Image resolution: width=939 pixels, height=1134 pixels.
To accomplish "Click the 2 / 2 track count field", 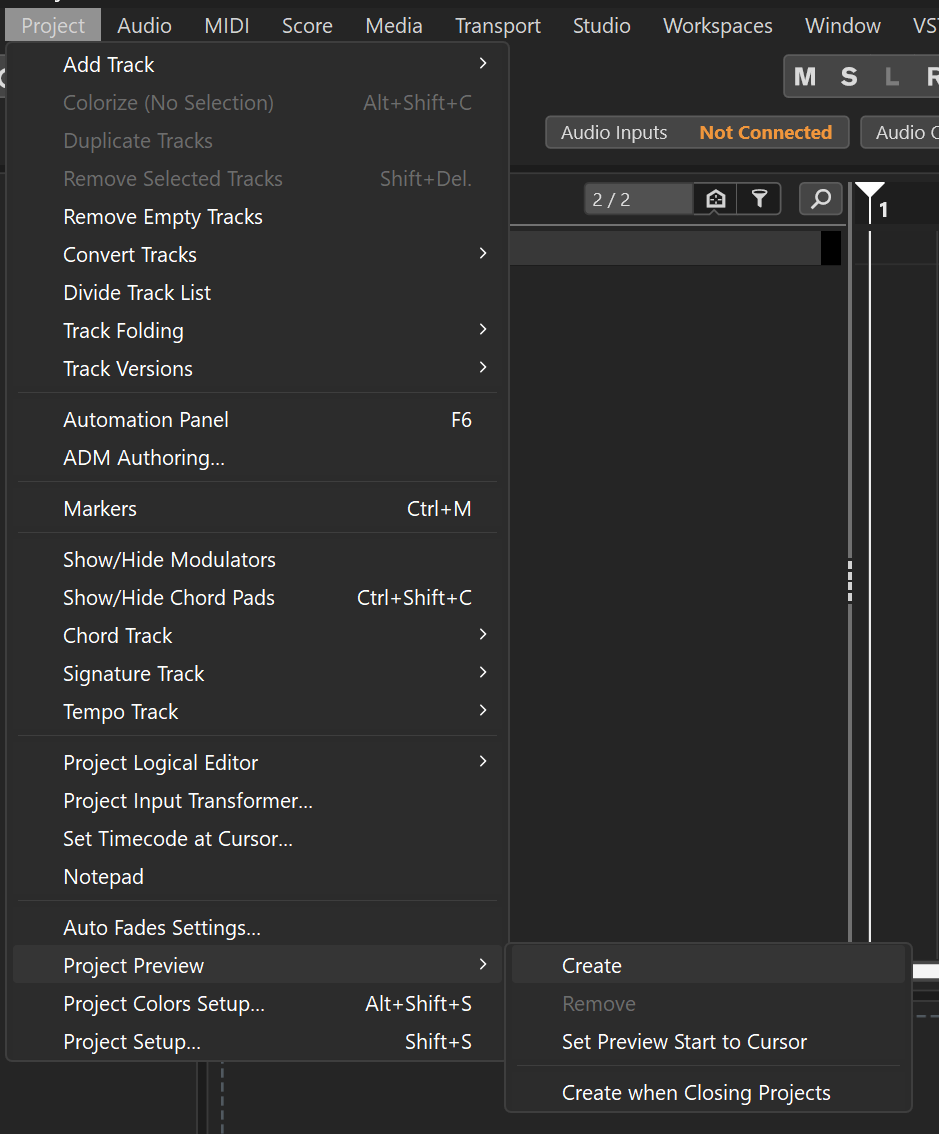I will (x=637, y=199).
